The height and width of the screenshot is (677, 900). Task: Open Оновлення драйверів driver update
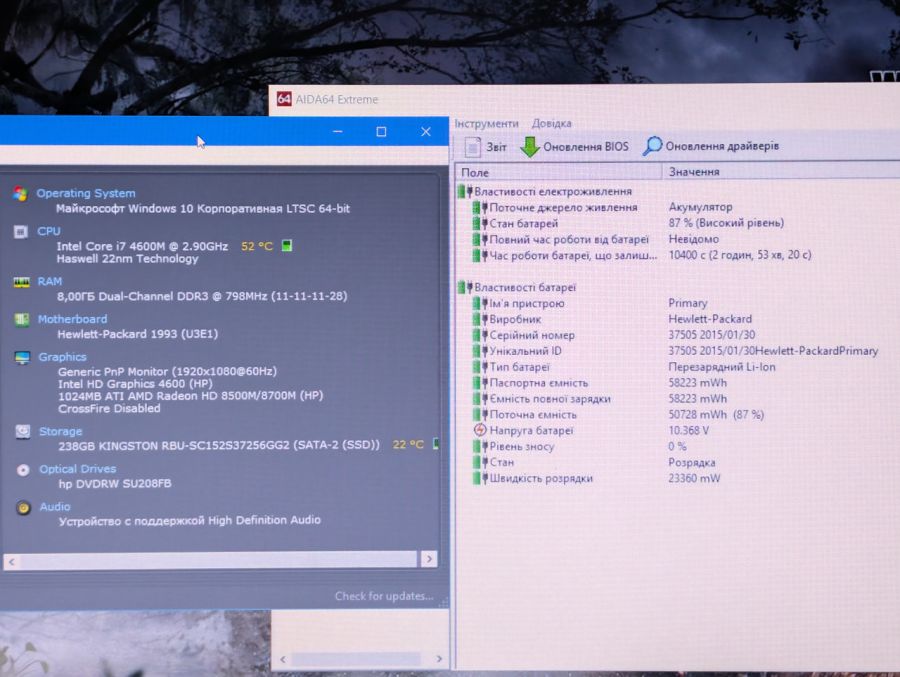(x=711, y=146)
